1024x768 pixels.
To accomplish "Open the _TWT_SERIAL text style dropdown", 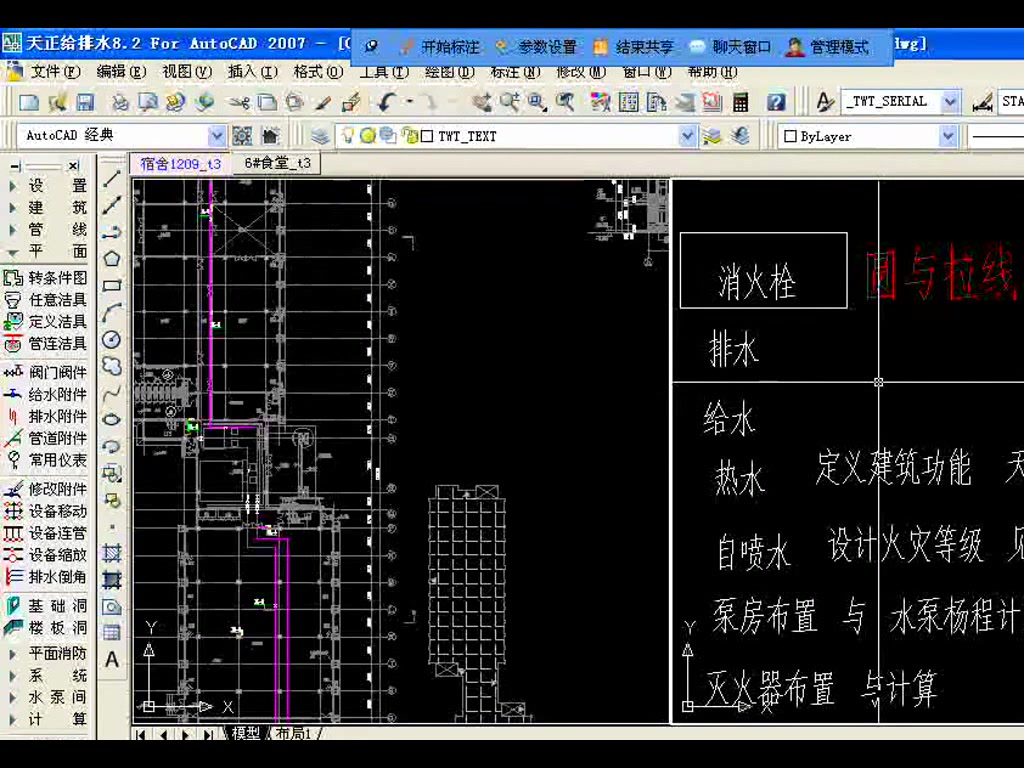I will tap(950, 101).
